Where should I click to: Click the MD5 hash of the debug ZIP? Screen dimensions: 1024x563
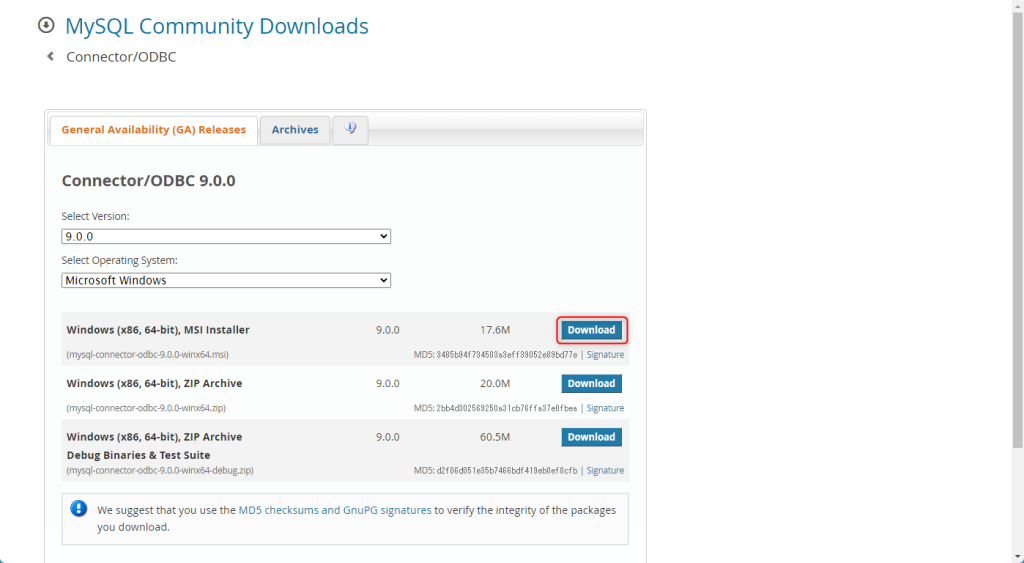(507, 470)
